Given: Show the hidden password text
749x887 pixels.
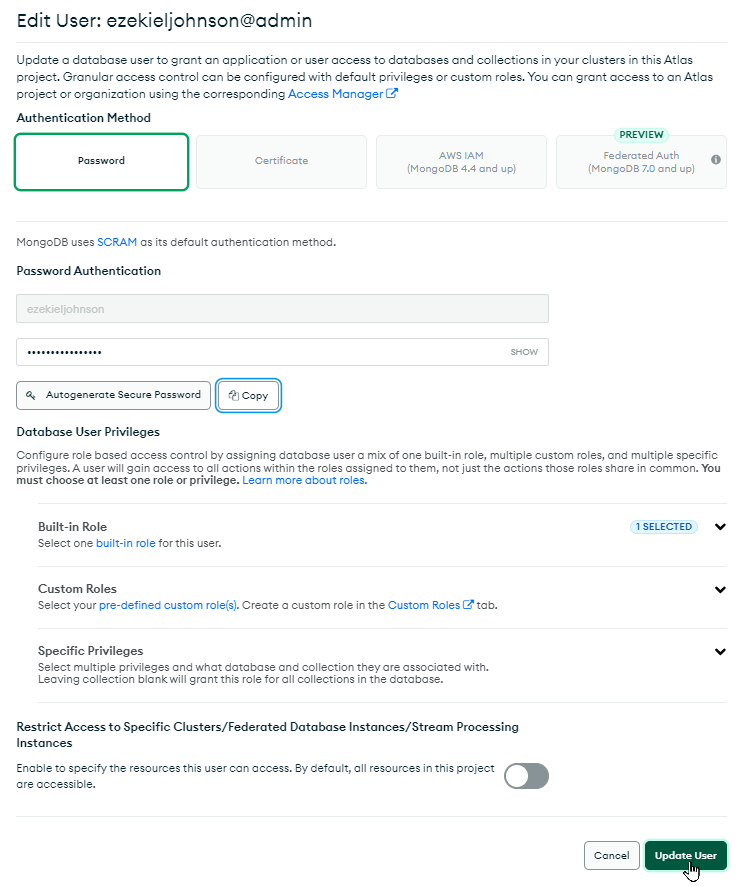Looking at the screenshot, I should 524,352.
